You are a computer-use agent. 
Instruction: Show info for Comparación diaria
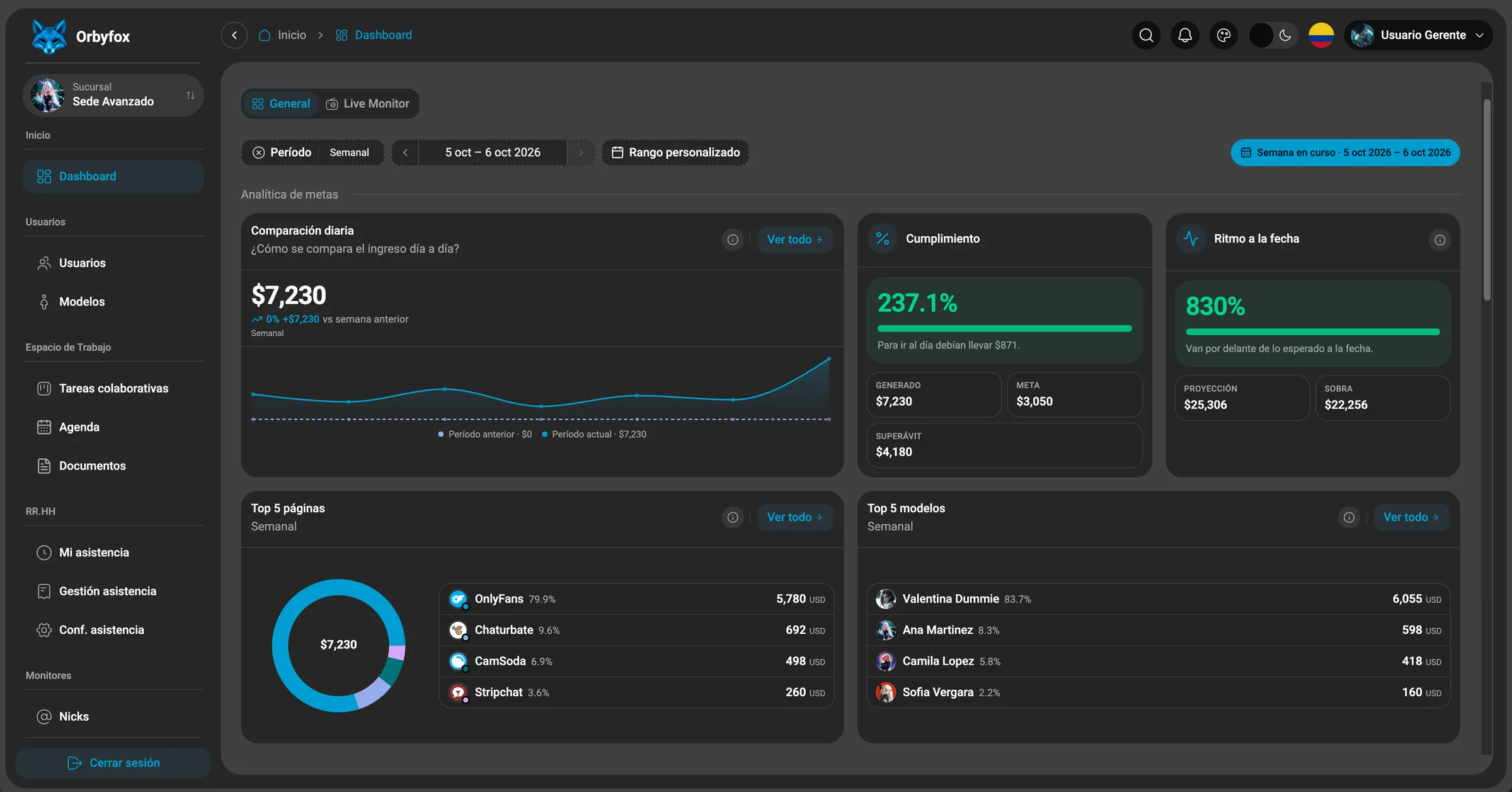(733, 240)
